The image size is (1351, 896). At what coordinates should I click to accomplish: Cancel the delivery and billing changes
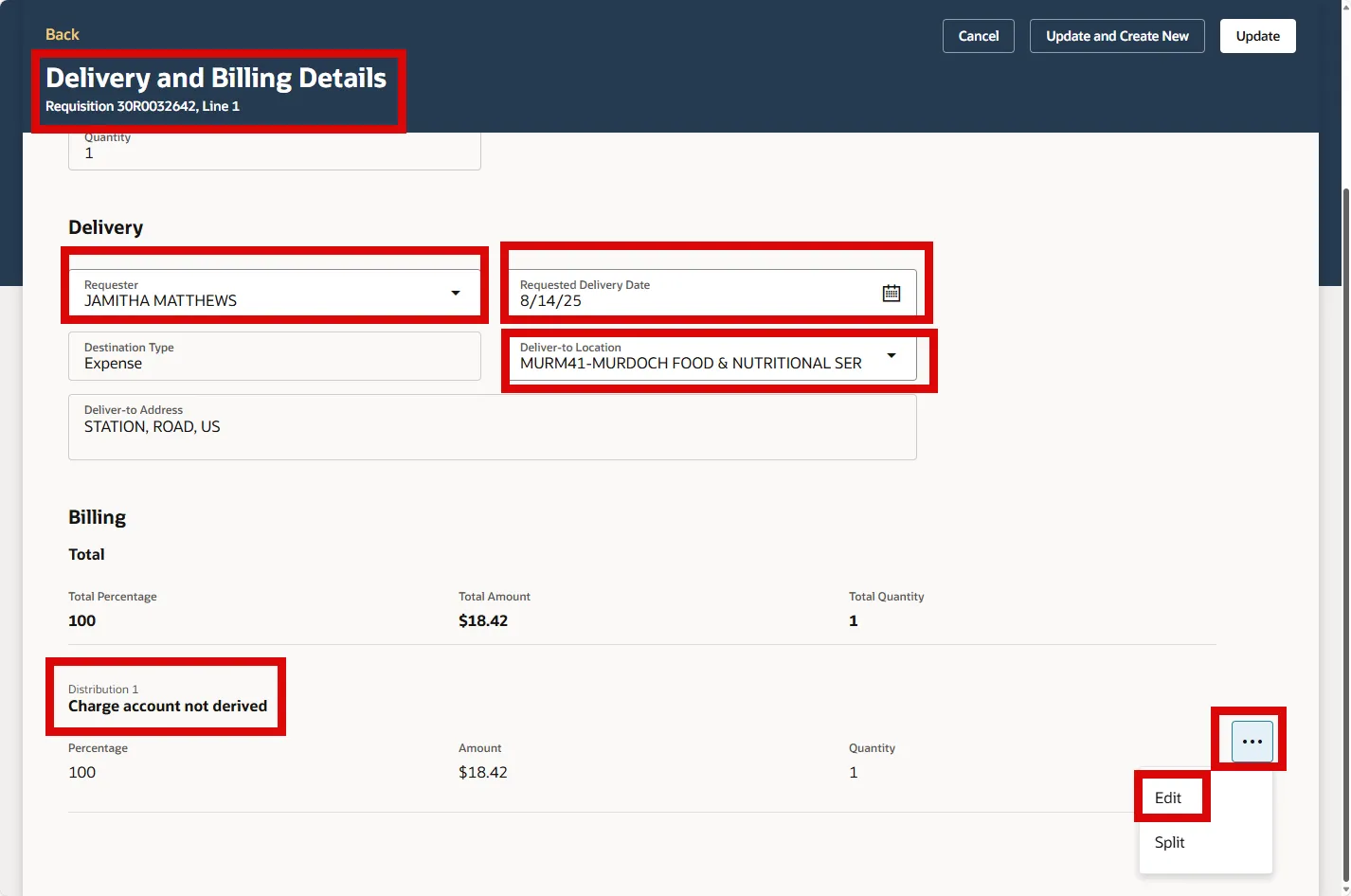(x=978, y=36)
